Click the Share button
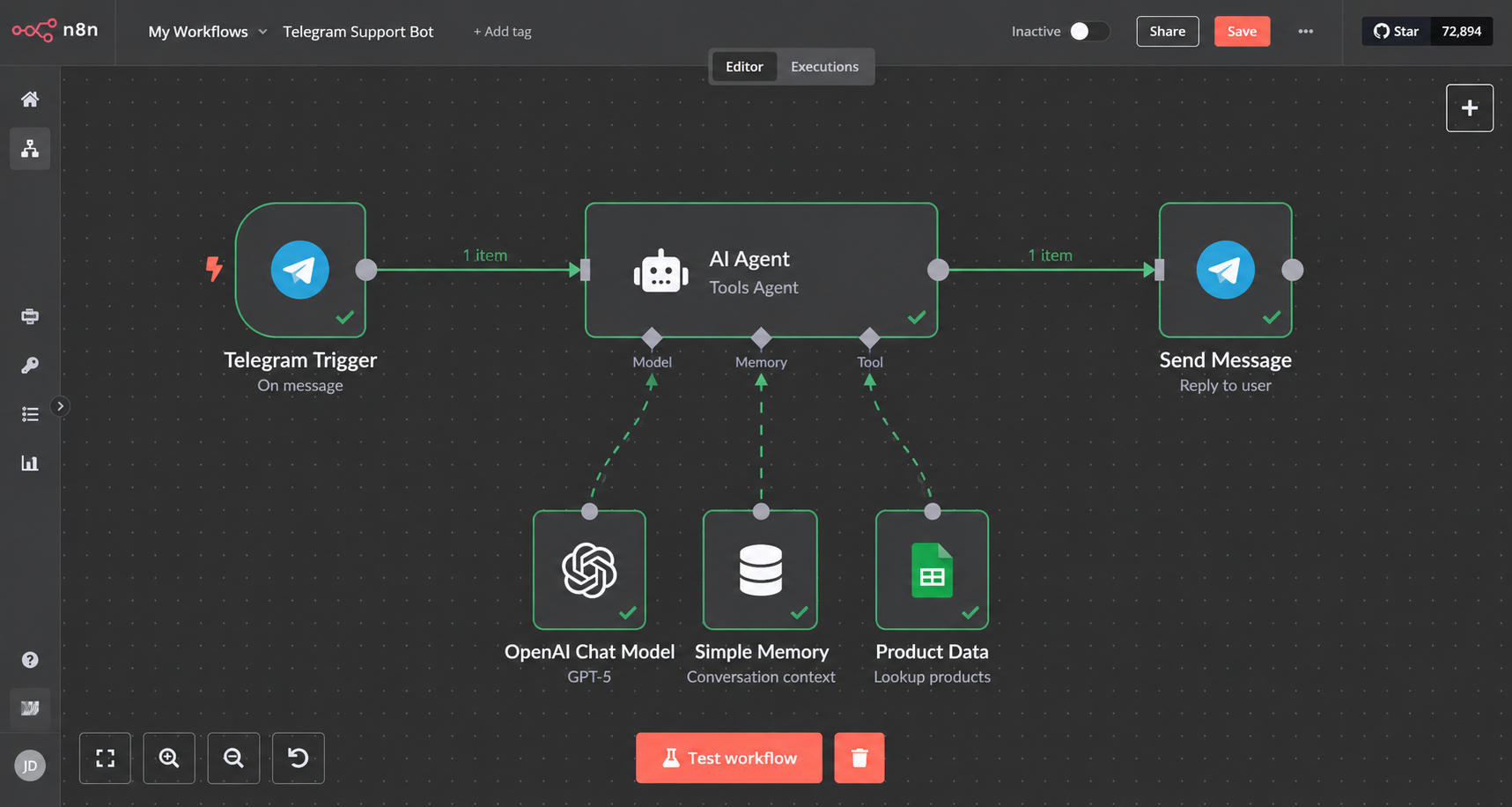This screenshot has width=1512, height=807. [1168, 31]
